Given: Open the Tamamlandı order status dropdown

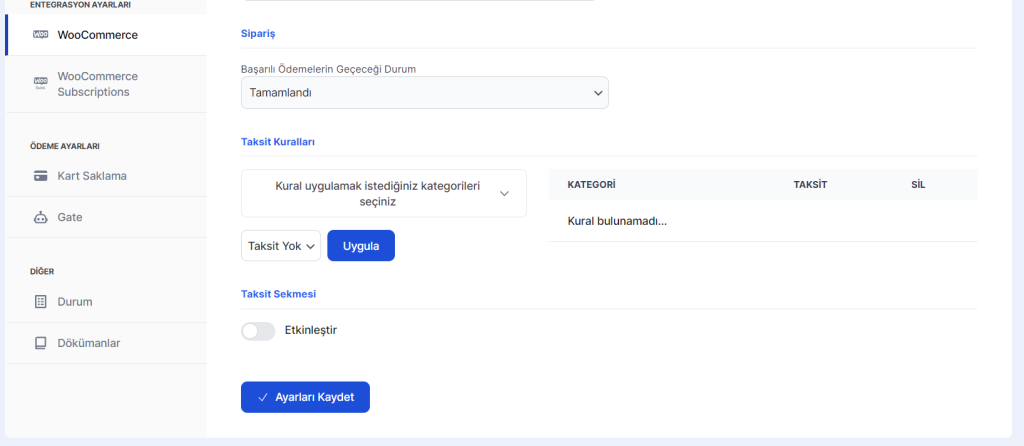Looking at the screenshot, I should pyautogui.click(x=424, y=93).
